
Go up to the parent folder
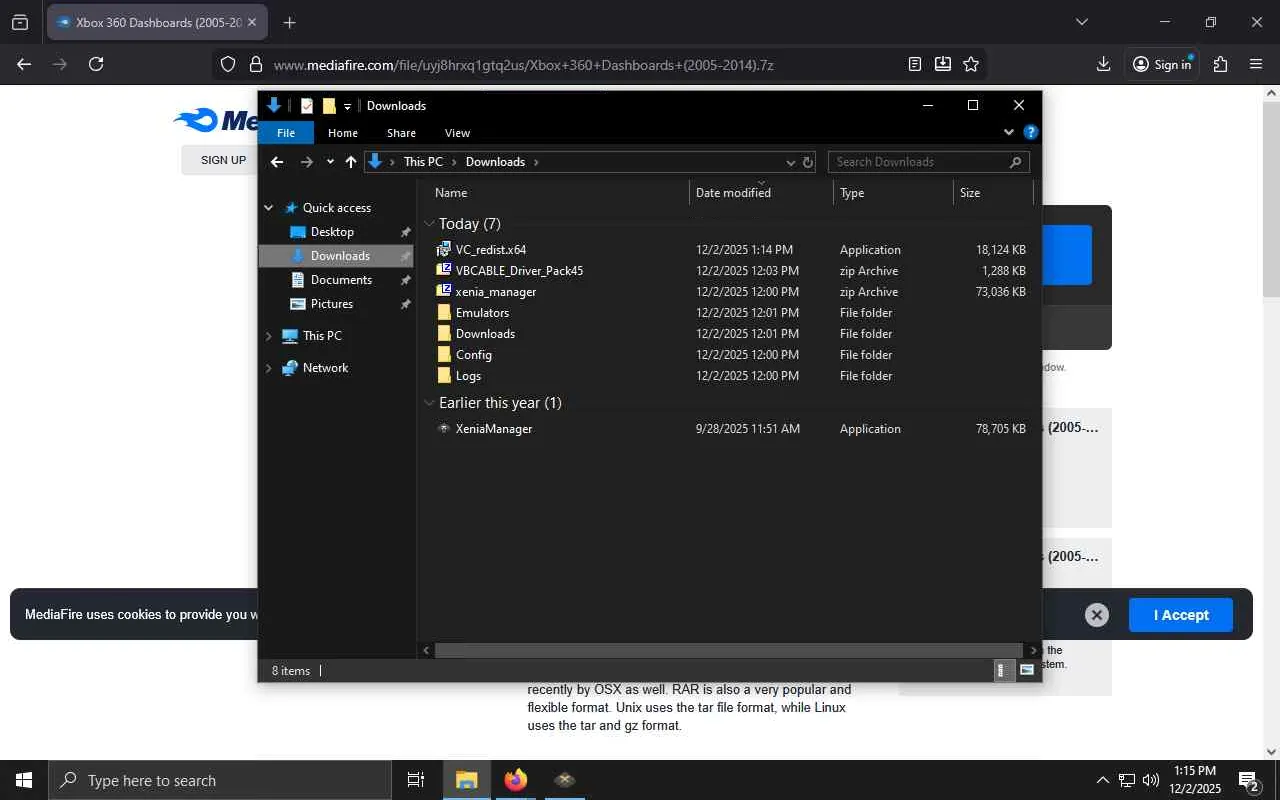click(351, 162)
